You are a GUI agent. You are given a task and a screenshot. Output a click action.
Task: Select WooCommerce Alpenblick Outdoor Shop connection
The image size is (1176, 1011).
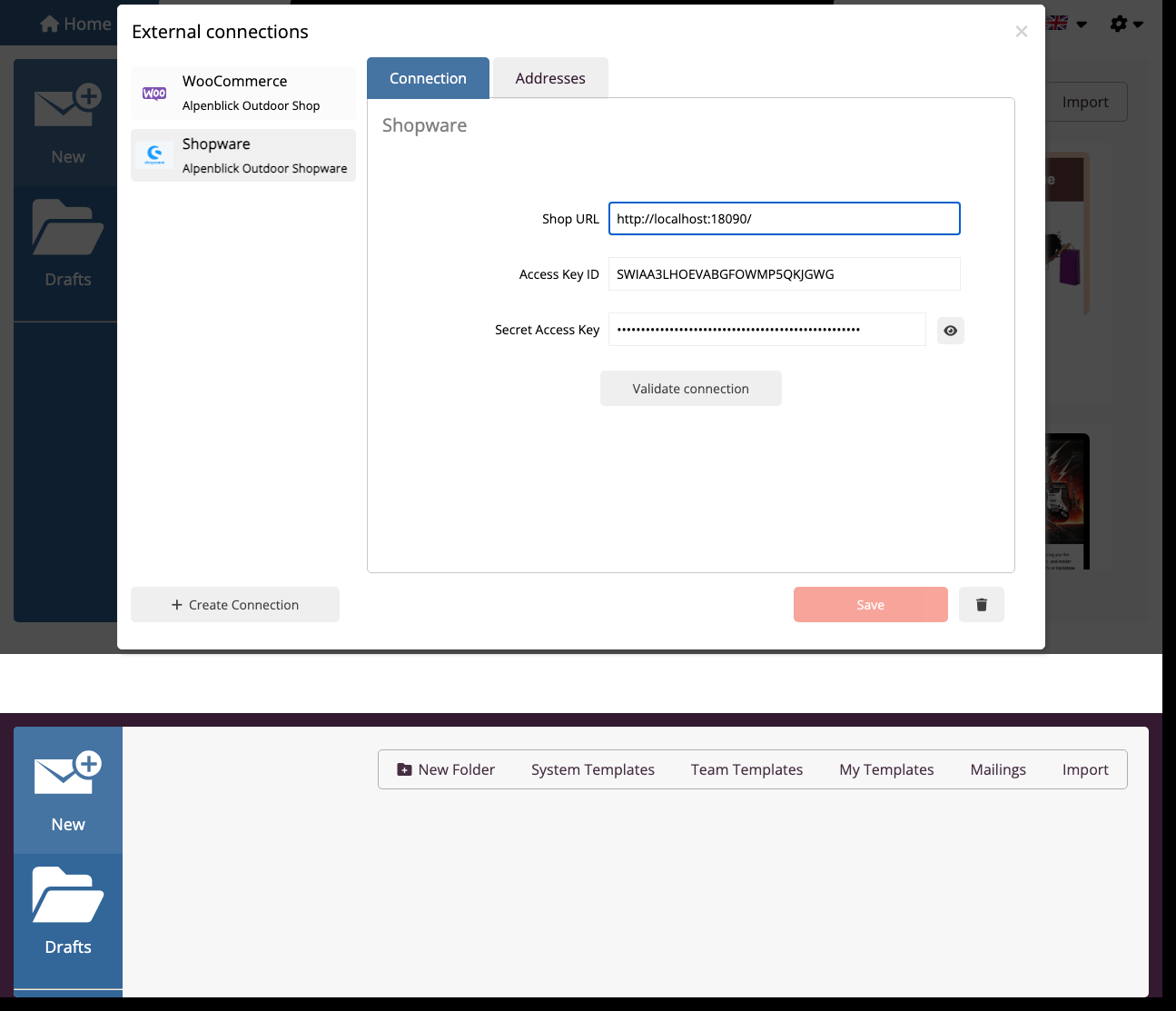tap(243, 93)
